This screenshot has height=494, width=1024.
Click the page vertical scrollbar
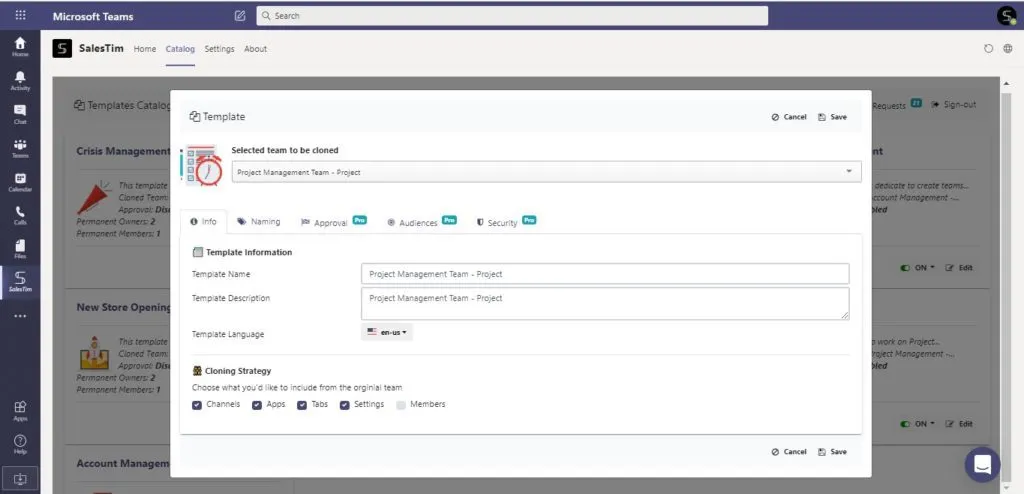click(x=1006, y=285)
